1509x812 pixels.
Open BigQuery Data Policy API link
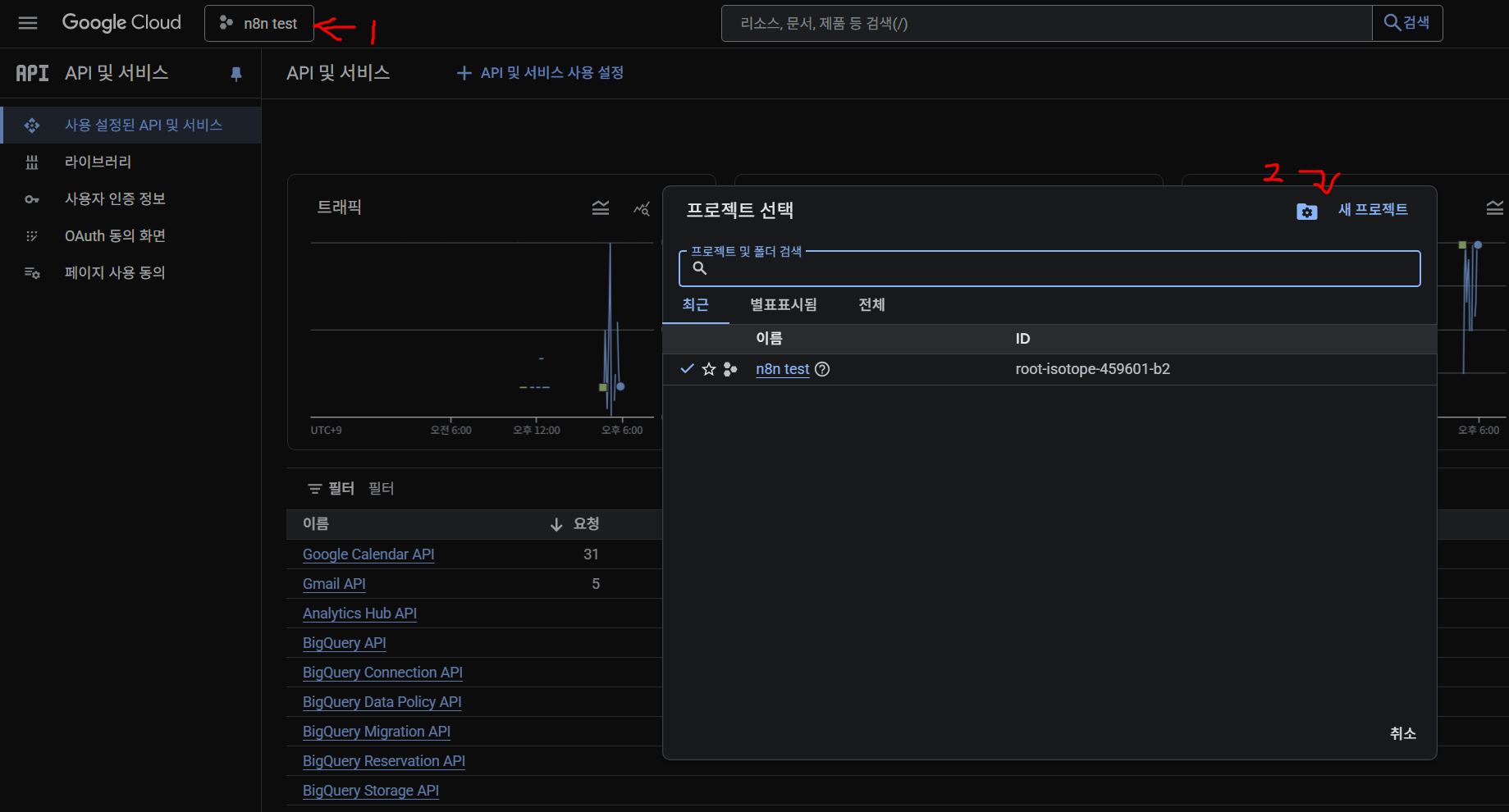click(382, 702)
